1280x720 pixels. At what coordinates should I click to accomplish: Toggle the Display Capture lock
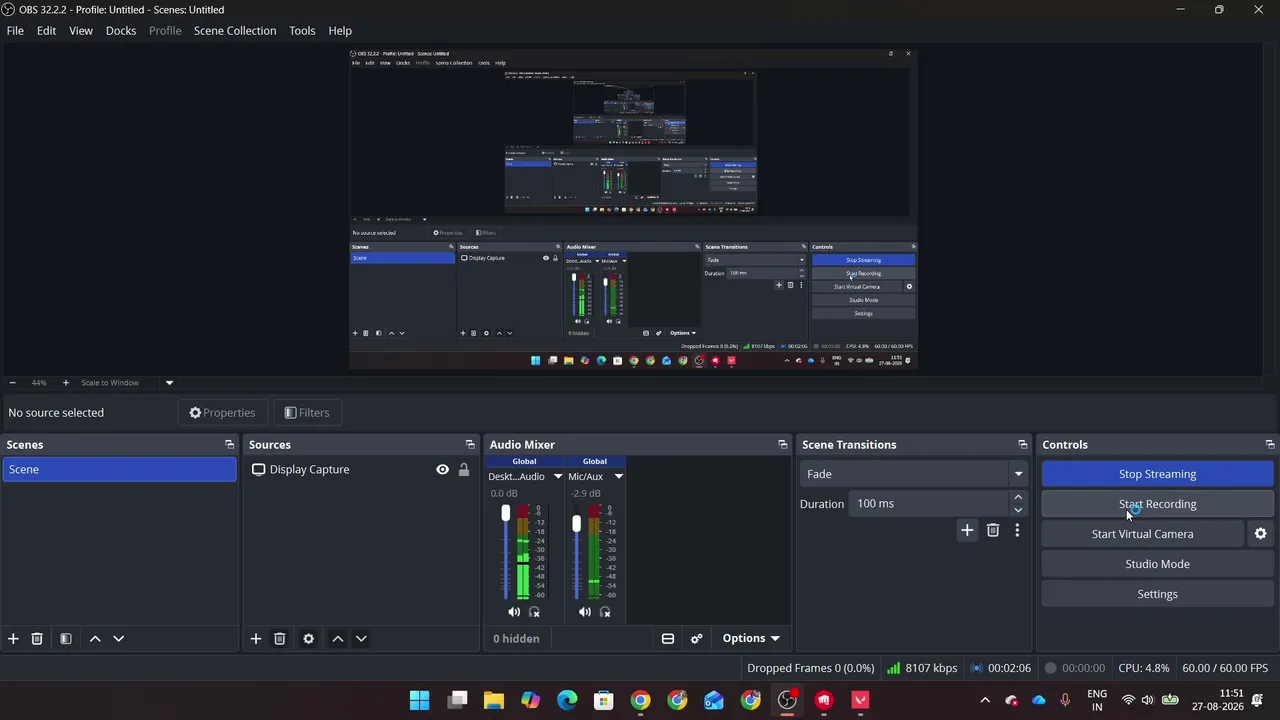(x=464, y=470)
